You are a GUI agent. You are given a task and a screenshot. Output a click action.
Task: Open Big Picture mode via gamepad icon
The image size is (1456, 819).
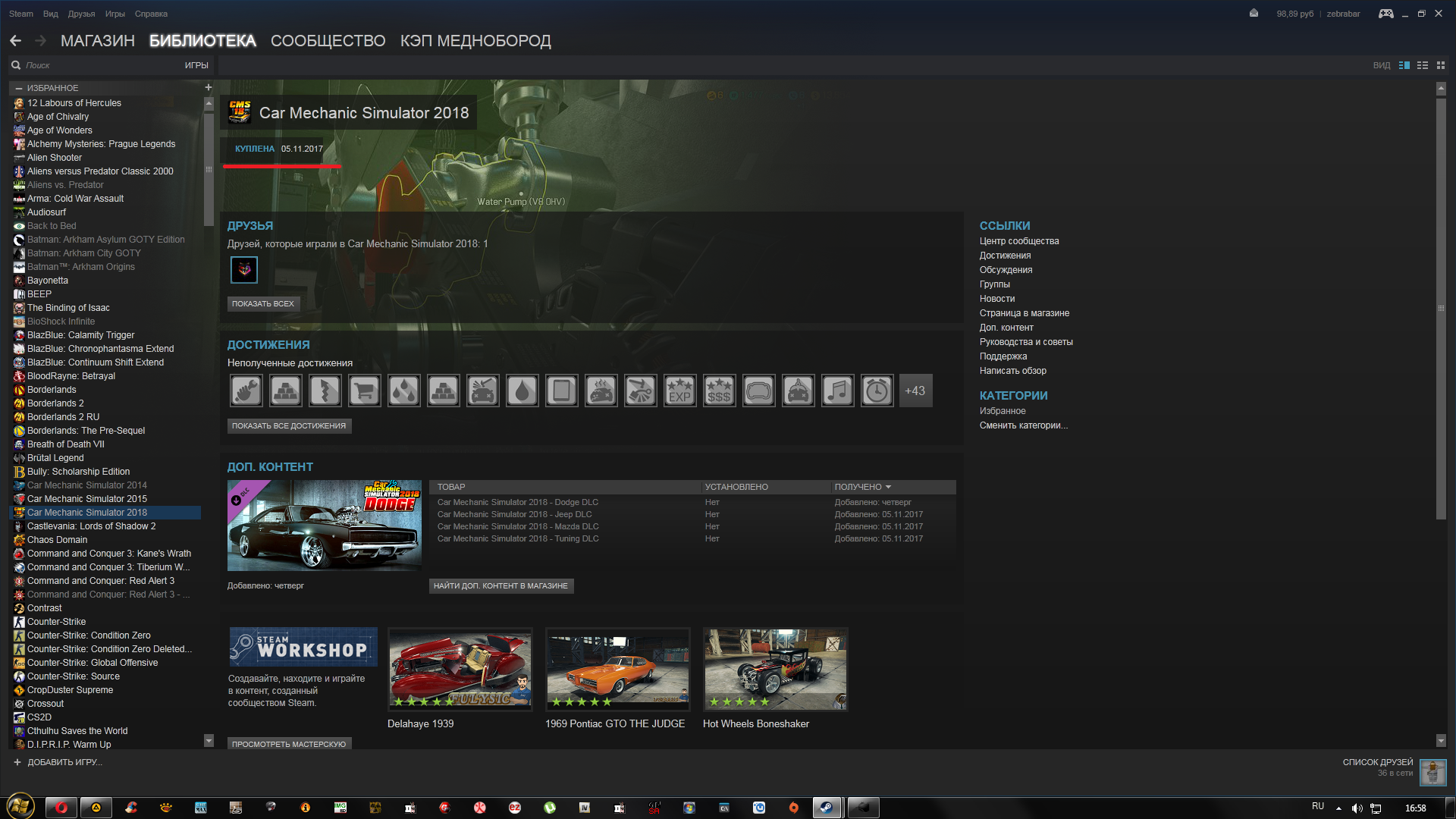(1385, 14)
